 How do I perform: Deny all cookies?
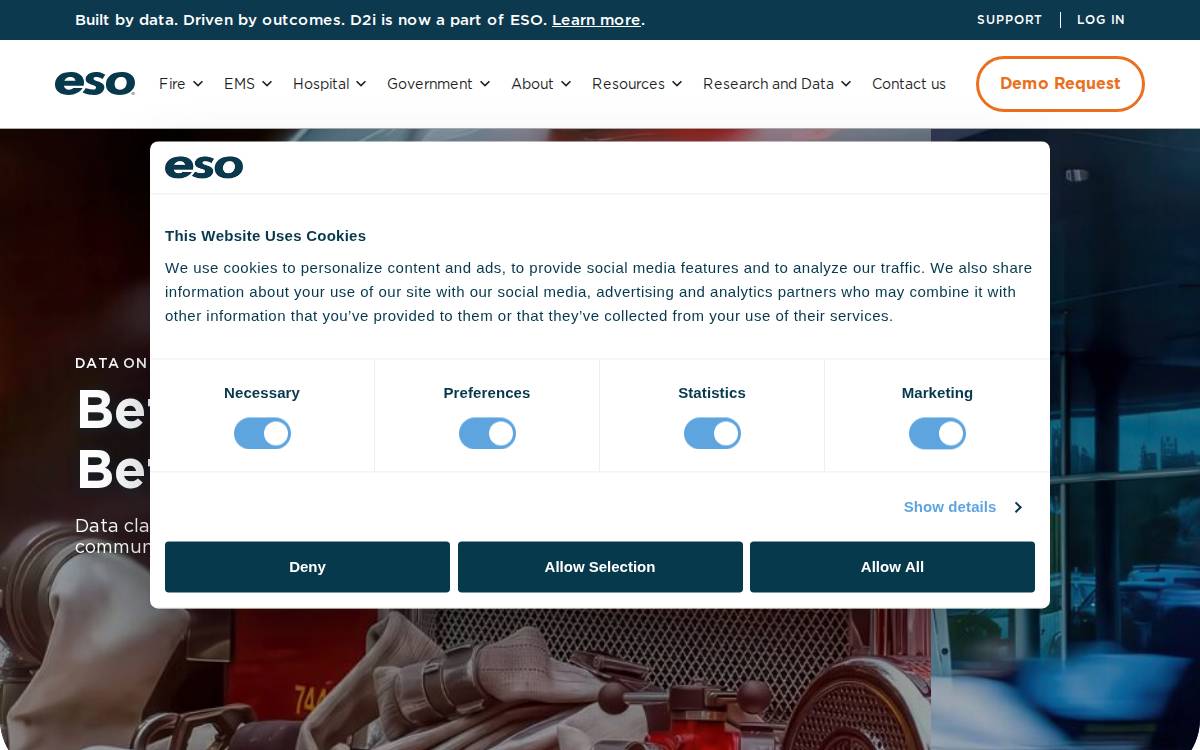coord(307,567)
